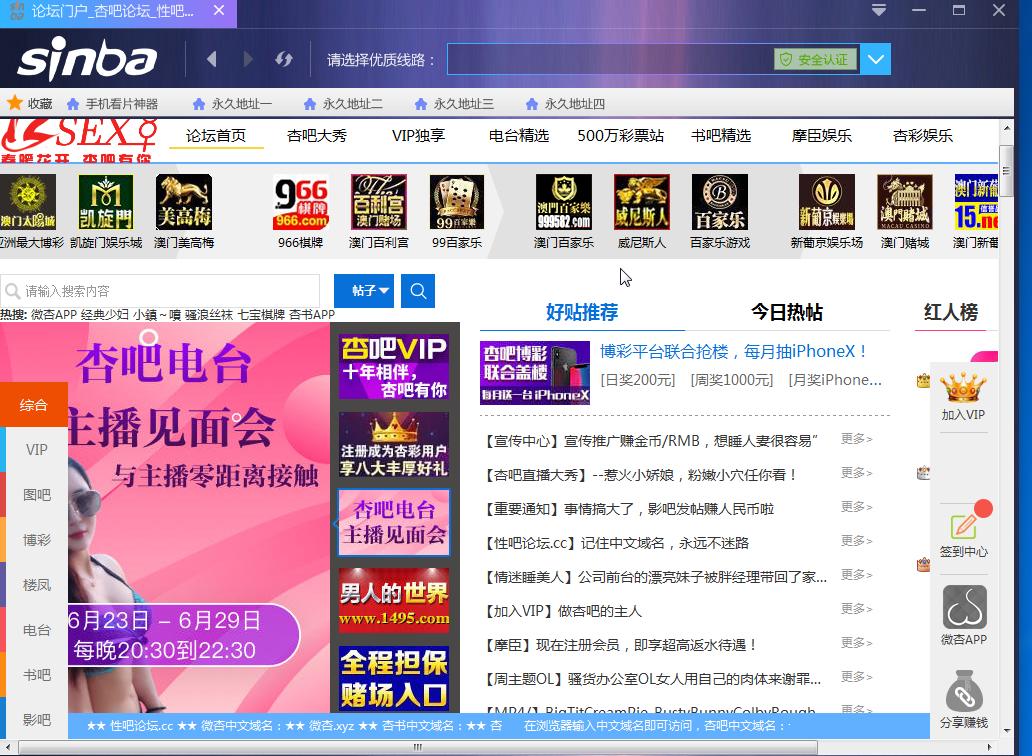
Task: Open 永久地址一 bookmark
Action: click(x=232, y=104)
